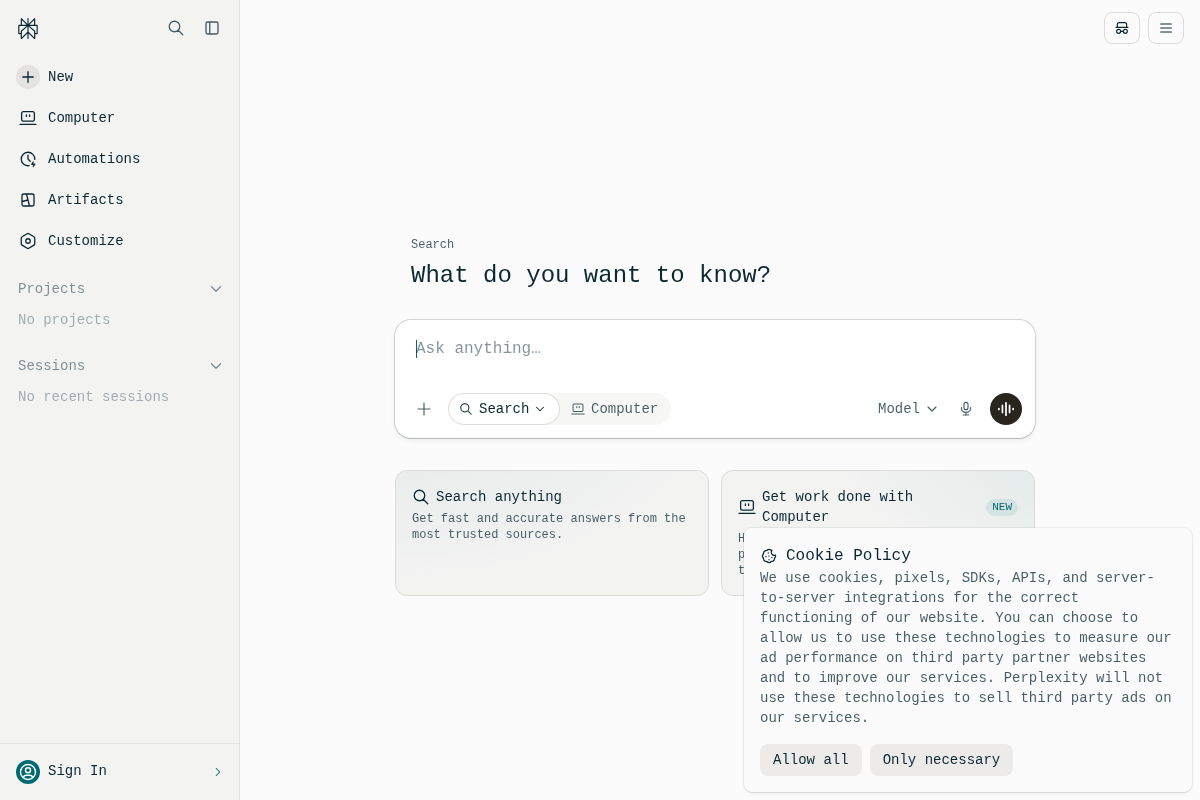Open the Search mode dropdown
This screenshot has width=1200, height=800.
504,409
